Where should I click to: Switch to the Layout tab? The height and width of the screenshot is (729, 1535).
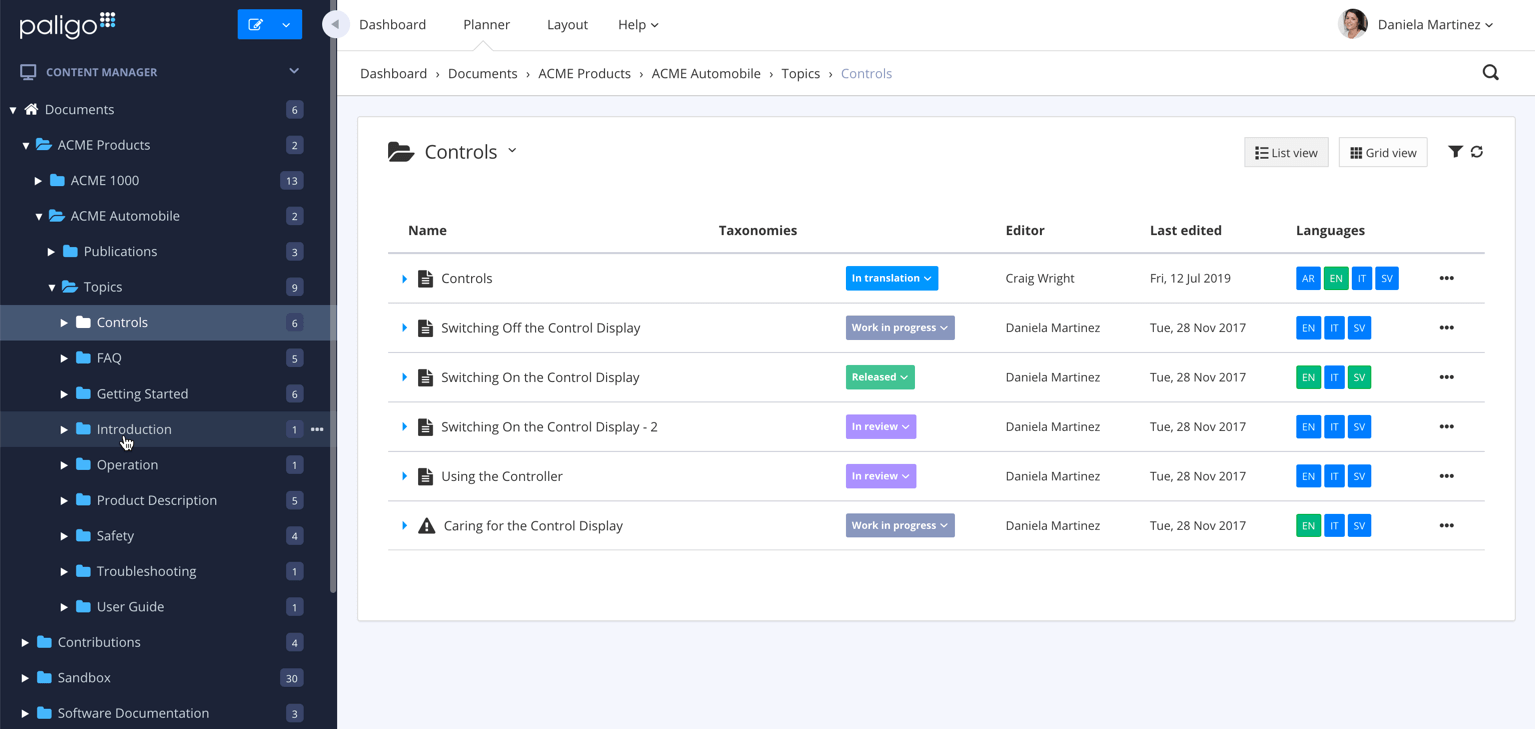point(567,24)
